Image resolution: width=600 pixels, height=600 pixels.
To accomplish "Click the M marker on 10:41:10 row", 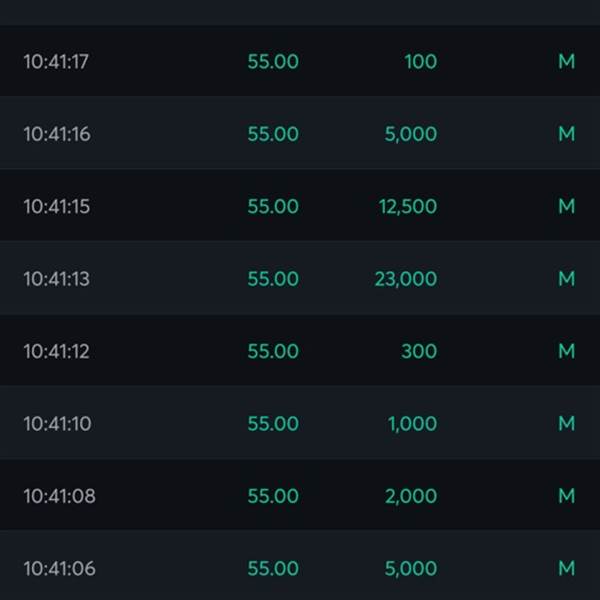I will tap(566, 423).
